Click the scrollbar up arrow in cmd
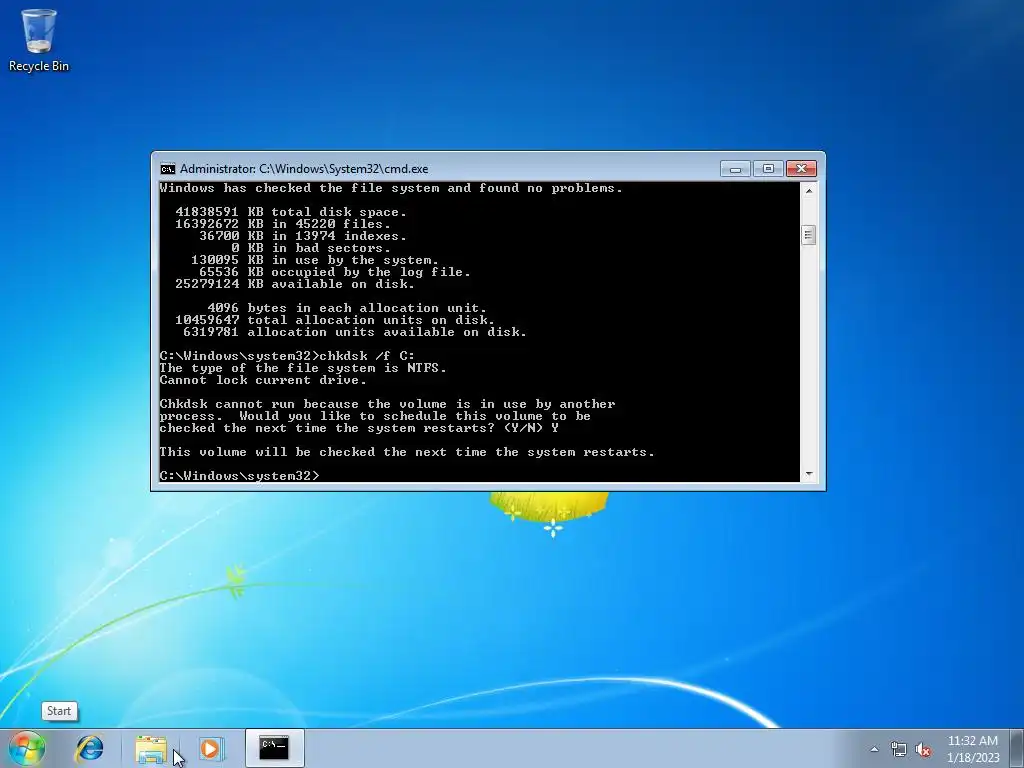1024x768 pixels. 808,191
